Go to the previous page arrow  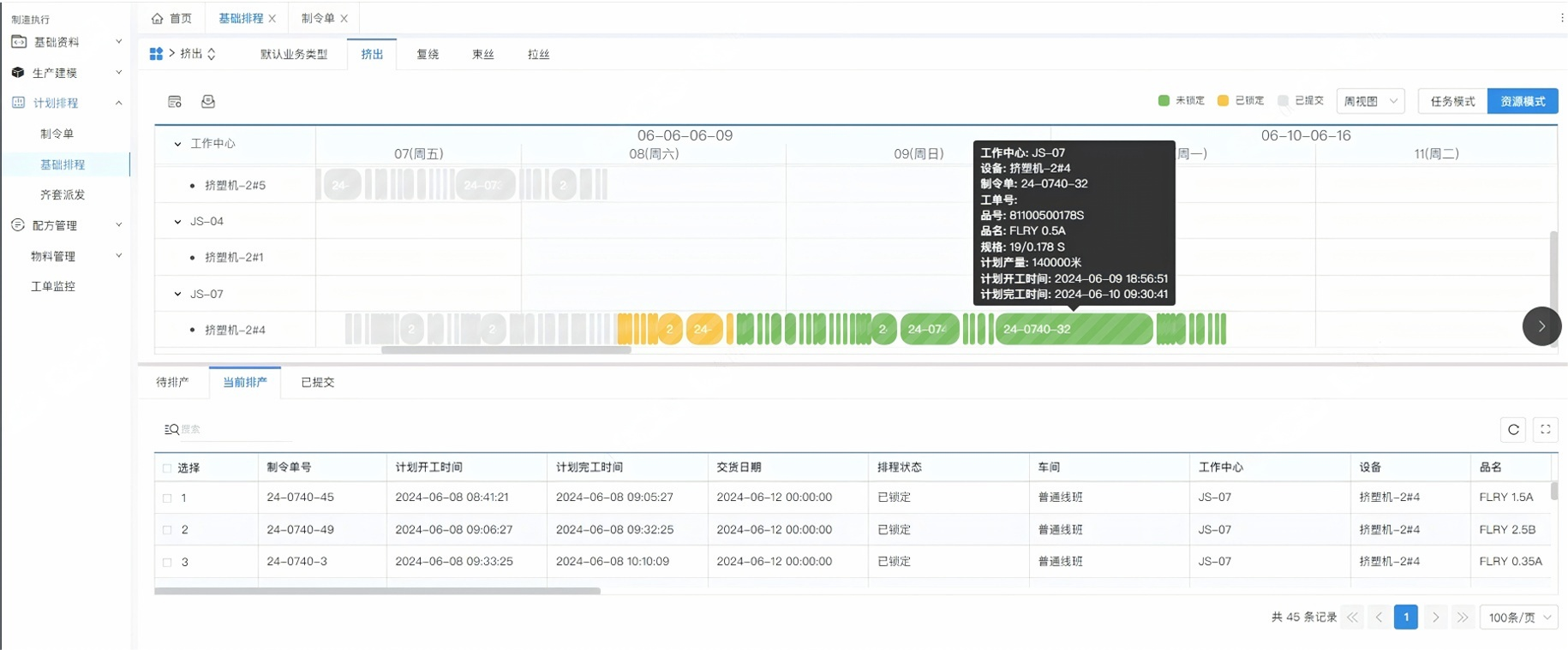(x=1379, y=617)
